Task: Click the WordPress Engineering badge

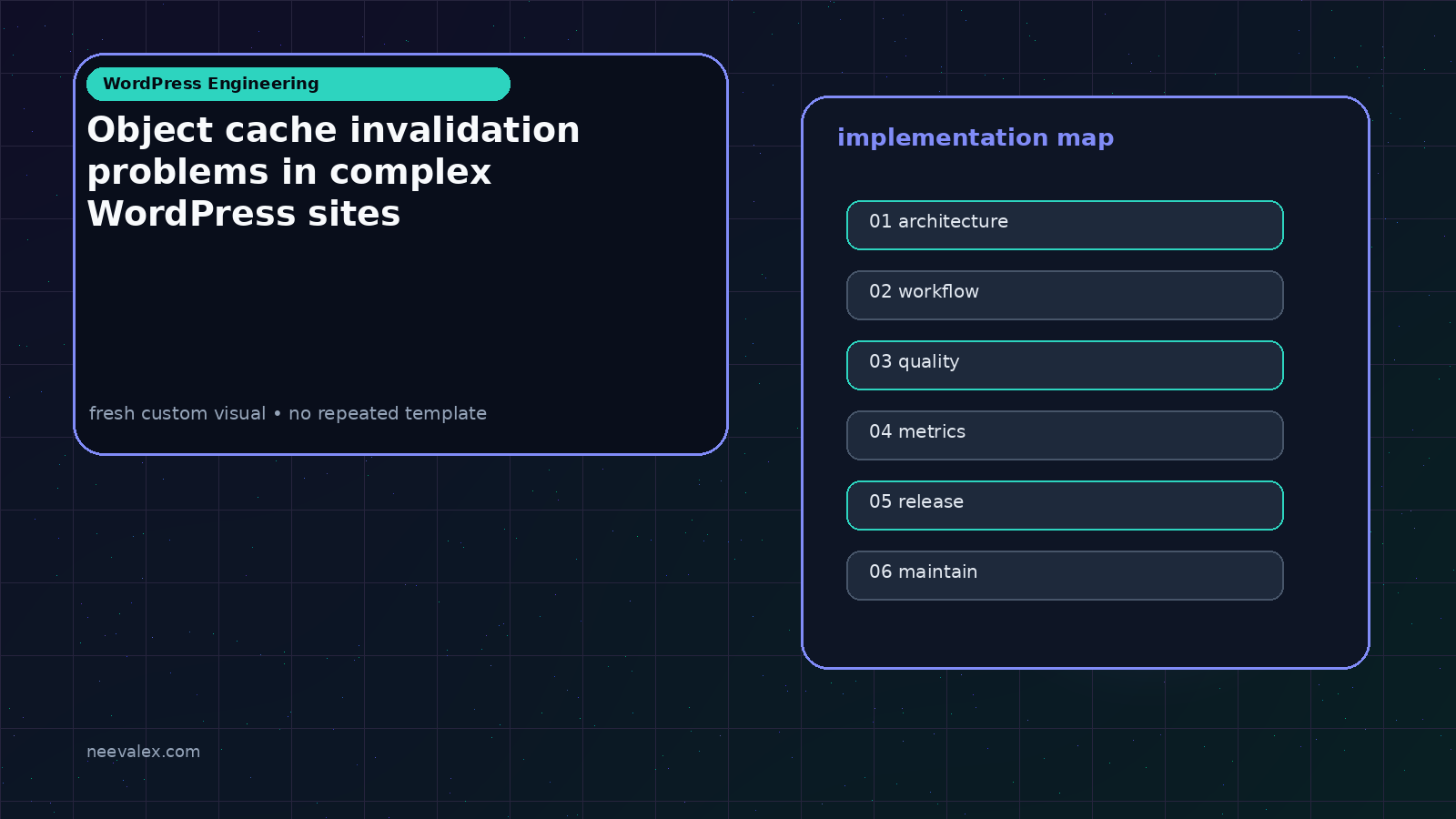Action: 298,84
